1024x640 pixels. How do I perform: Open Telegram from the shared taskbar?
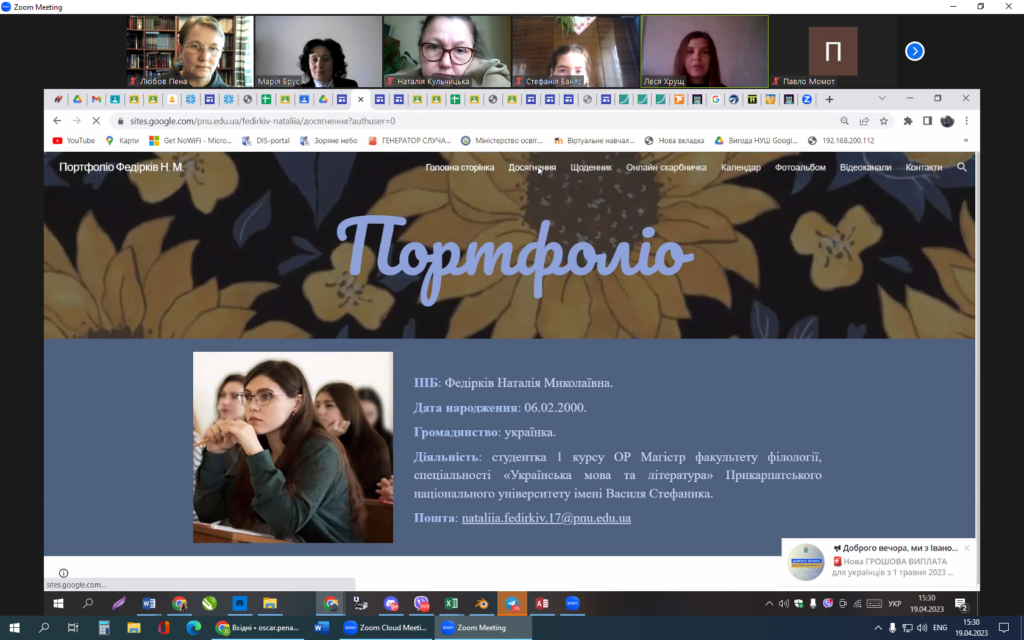[x=512, y=604]
